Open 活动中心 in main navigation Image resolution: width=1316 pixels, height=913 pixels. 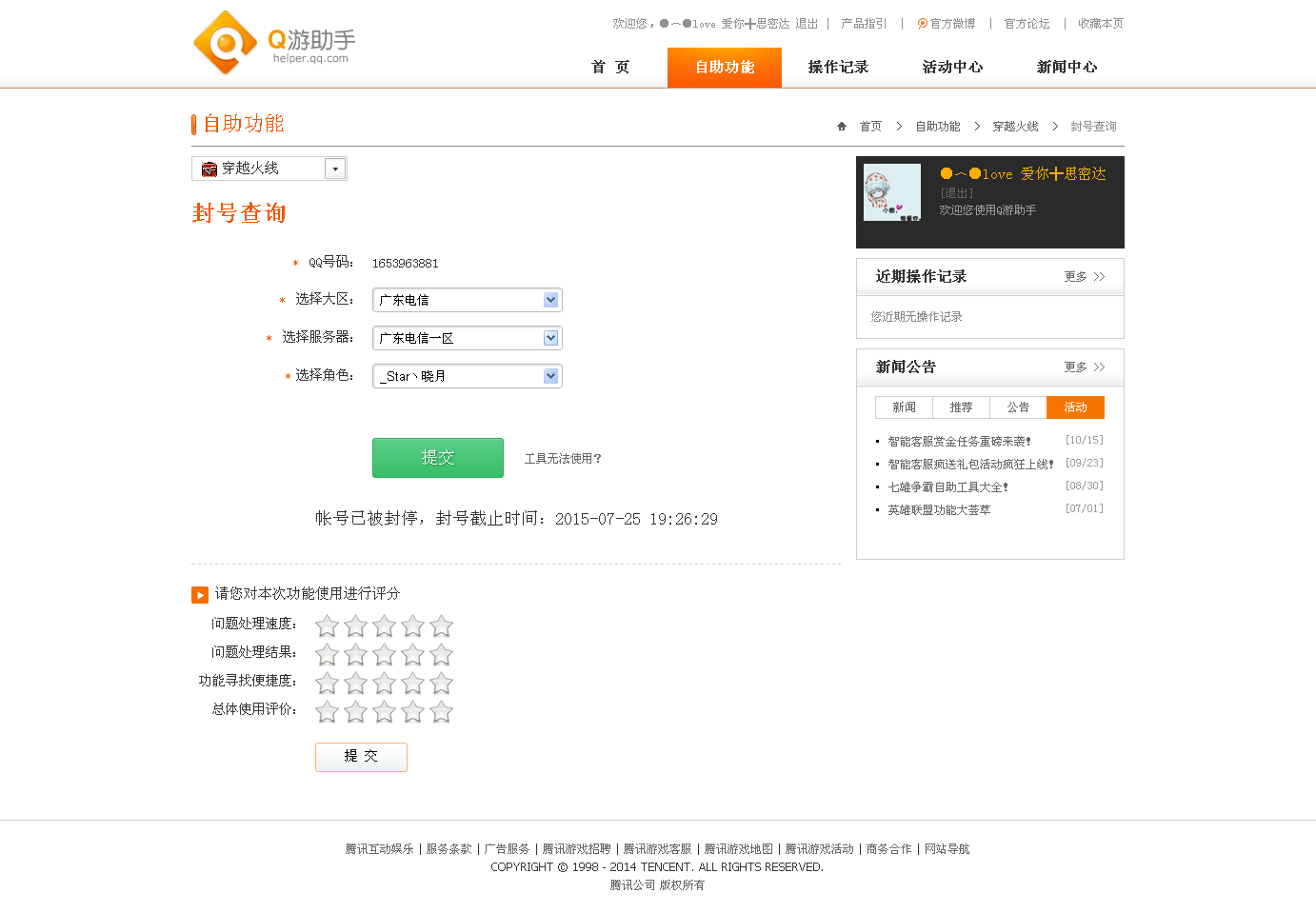pos(952,67)
